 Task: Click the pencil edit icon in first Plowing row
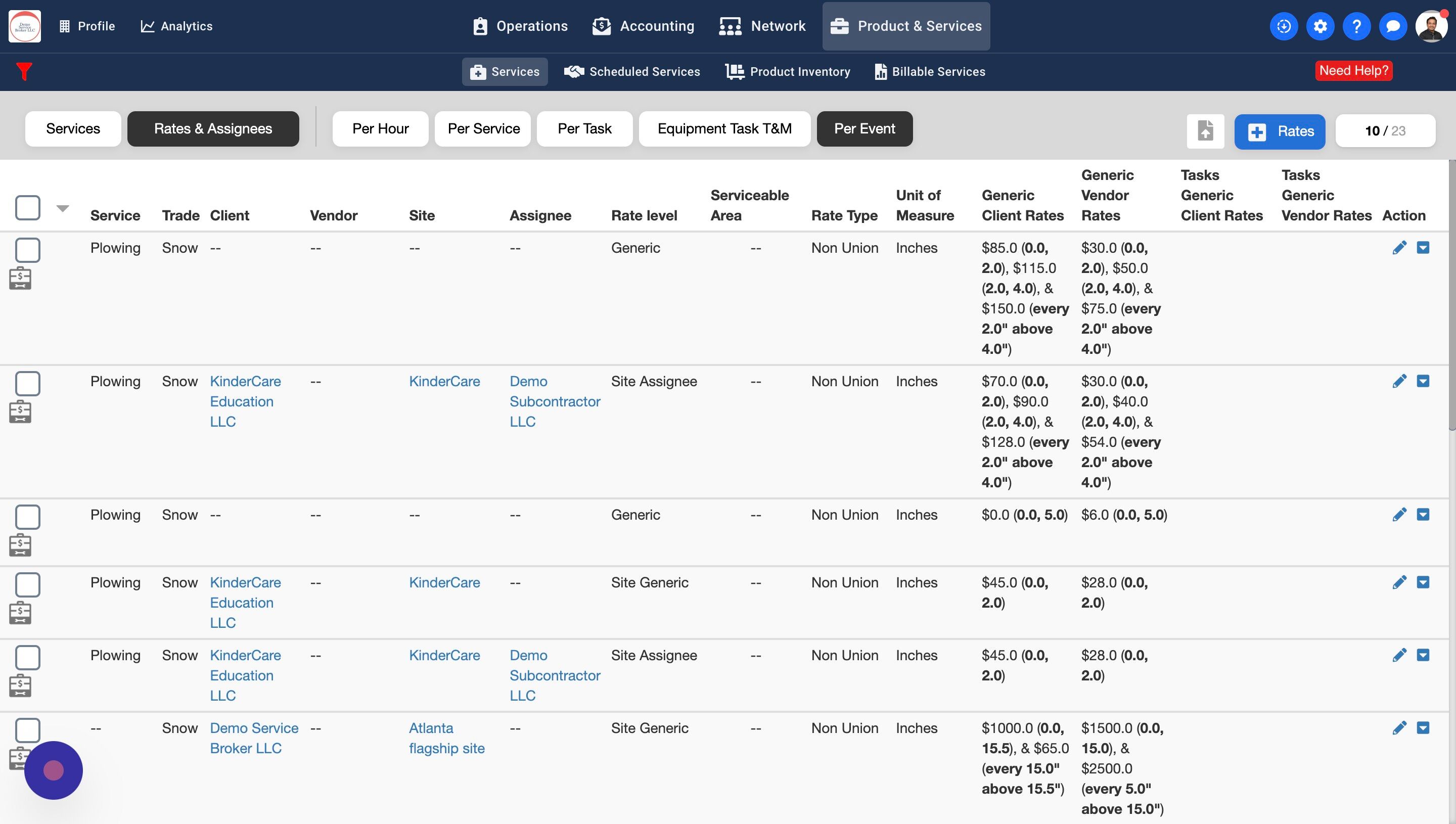(1399, 248)
